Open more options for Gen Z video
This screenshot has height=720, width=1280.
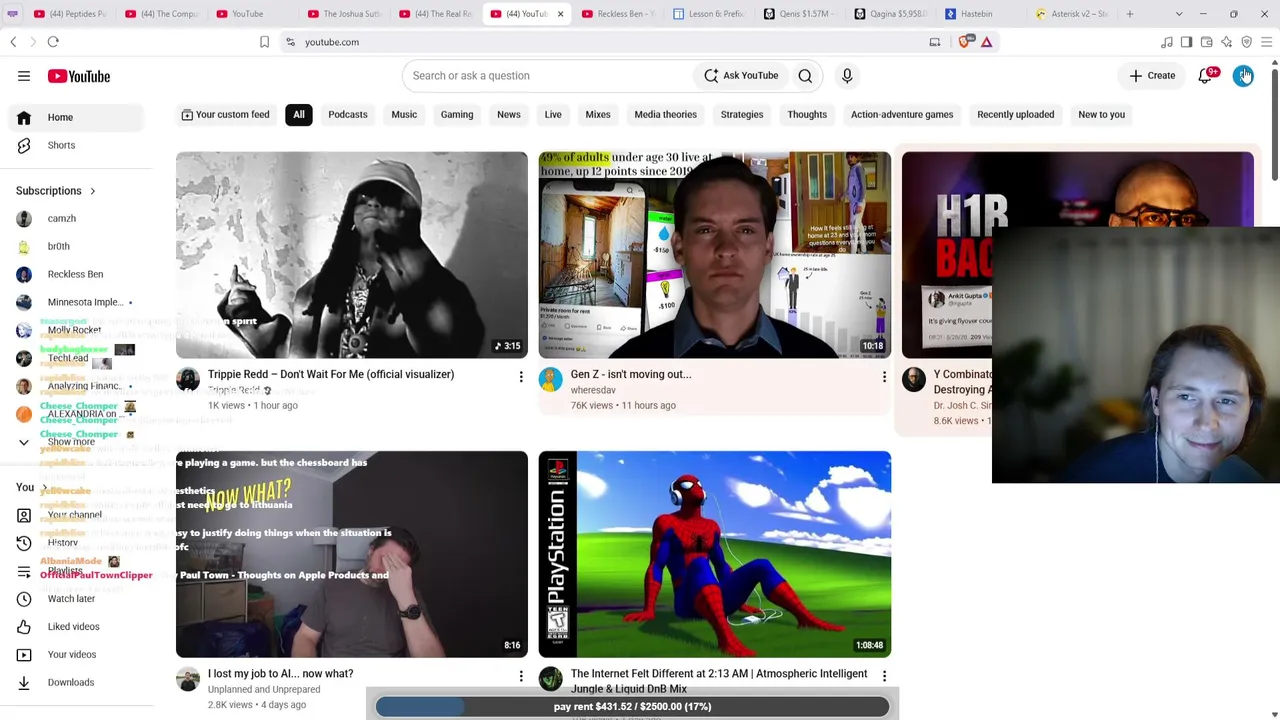click(x=884, y=377)
